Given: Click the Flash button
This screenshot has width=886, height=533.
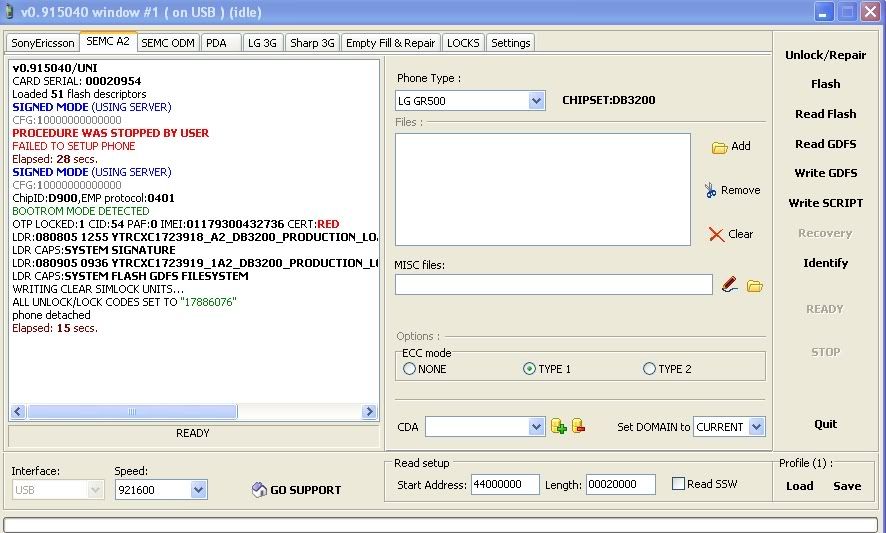Looking at the screenshot, I should tap(826, 84).
